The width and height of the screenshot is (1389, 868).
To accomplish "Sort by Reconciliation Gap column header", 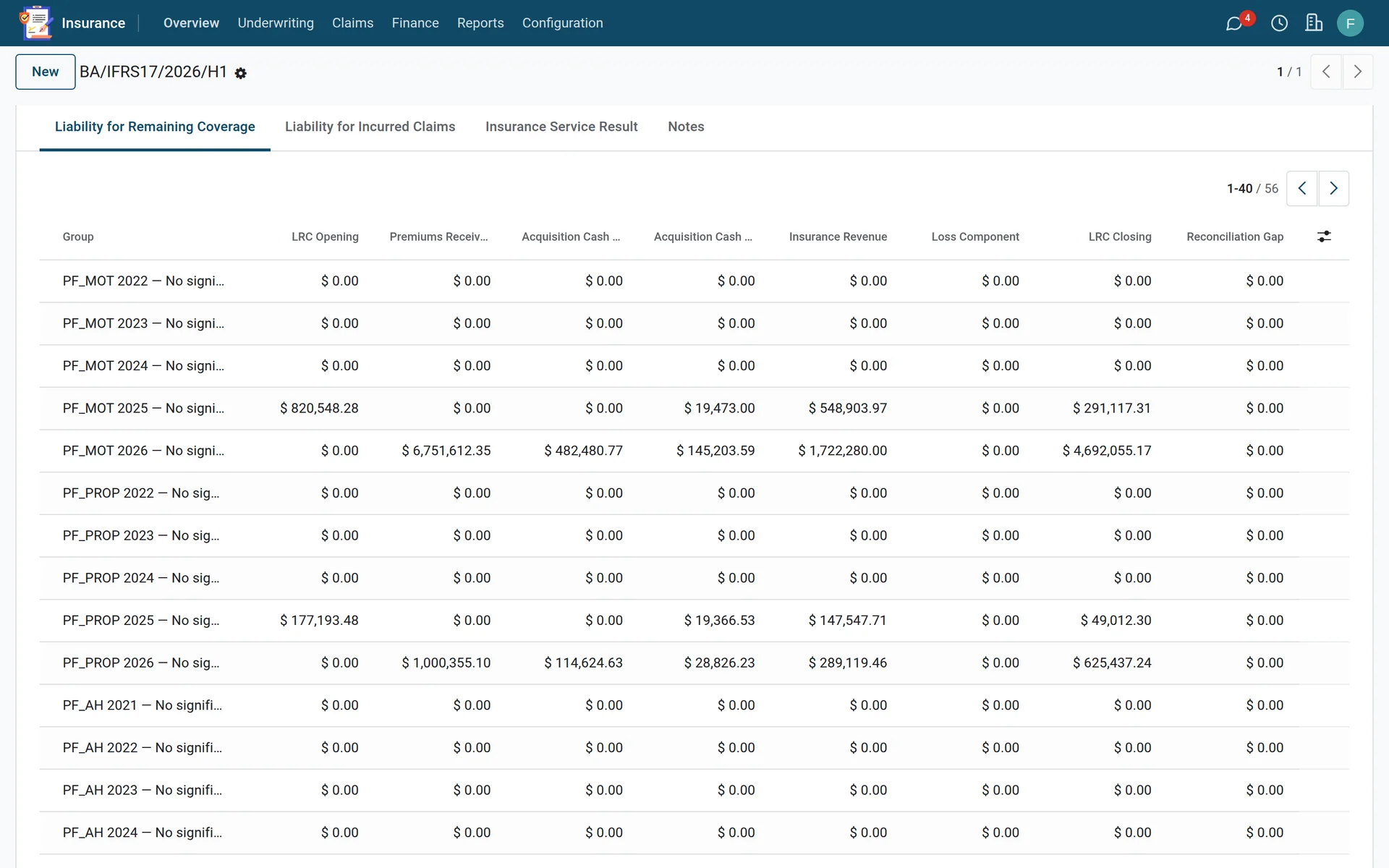I will pyautogui.click(x=1235, y=237).
